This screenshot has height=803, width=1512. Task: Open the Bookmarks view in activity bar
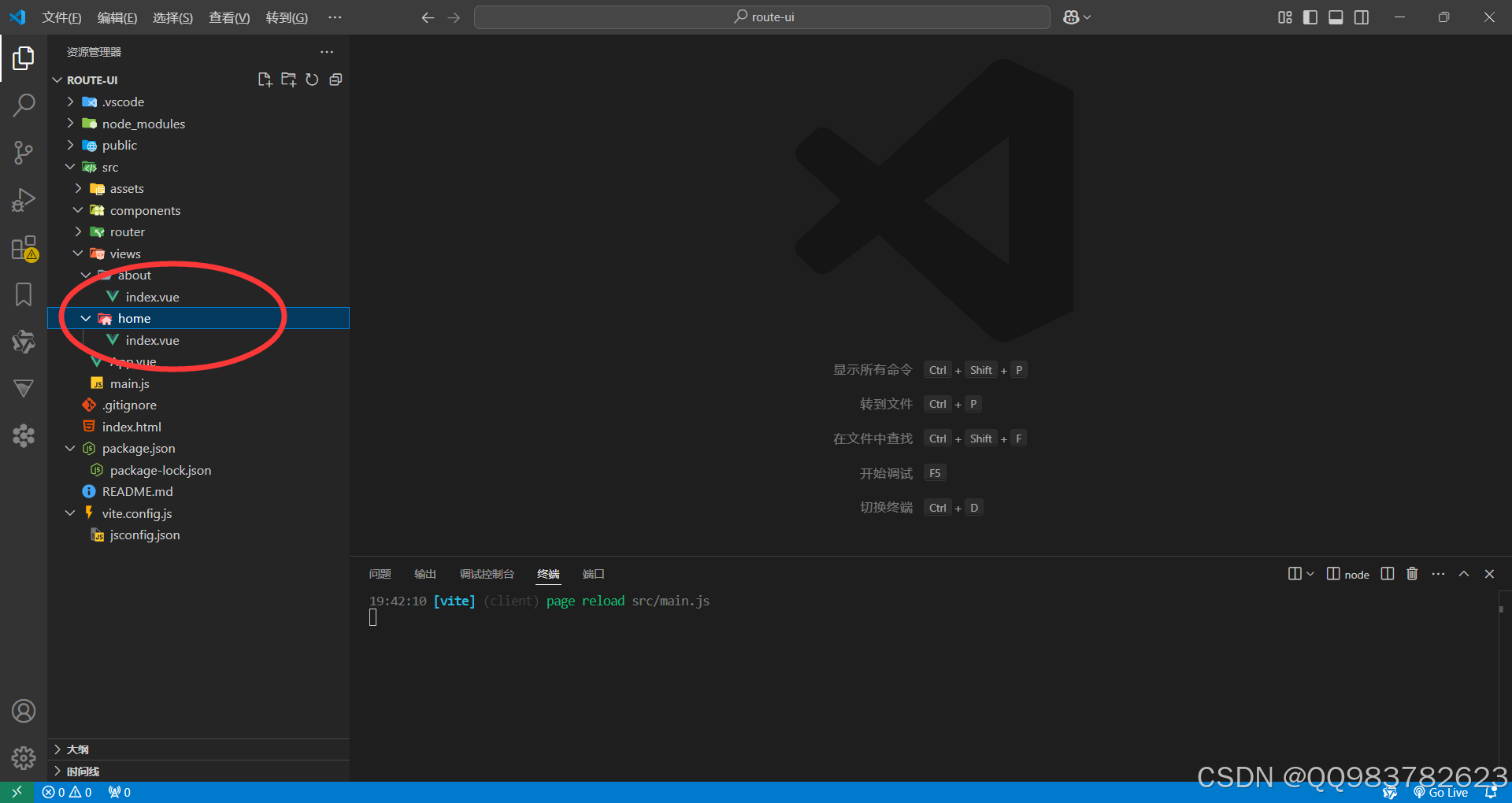[24, 294]
